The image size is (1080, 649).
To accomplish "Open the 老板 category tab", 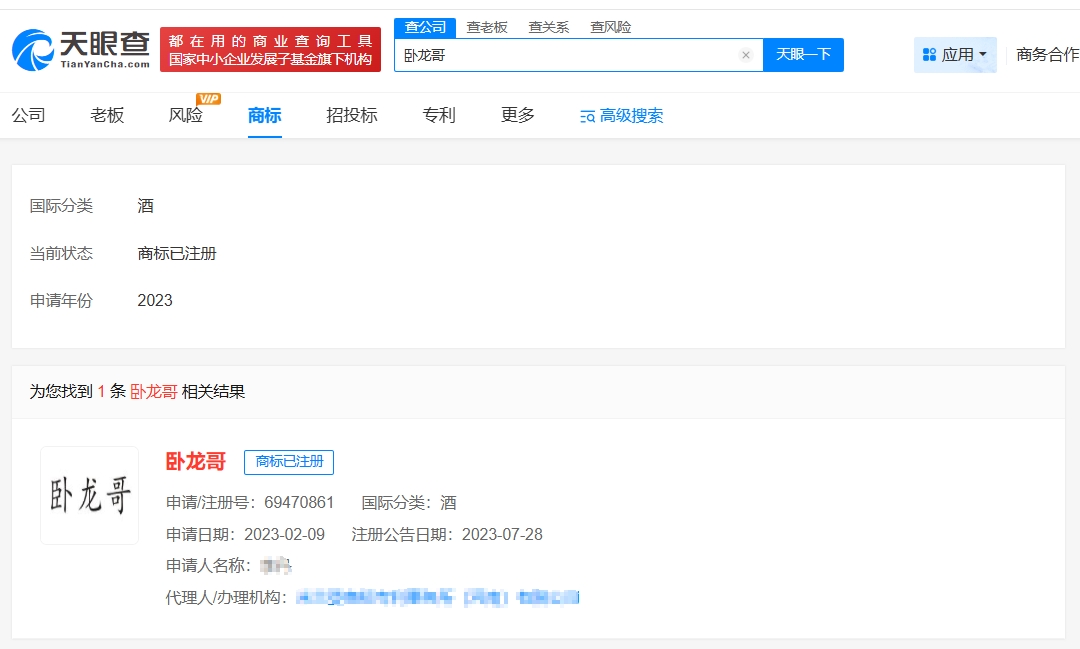I will coord(107,115).
